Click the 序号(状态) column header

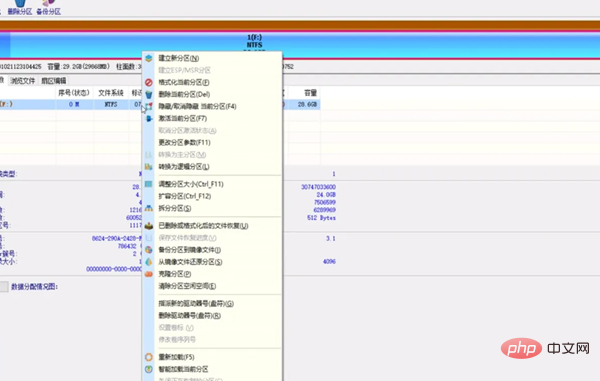coord(74,93)
